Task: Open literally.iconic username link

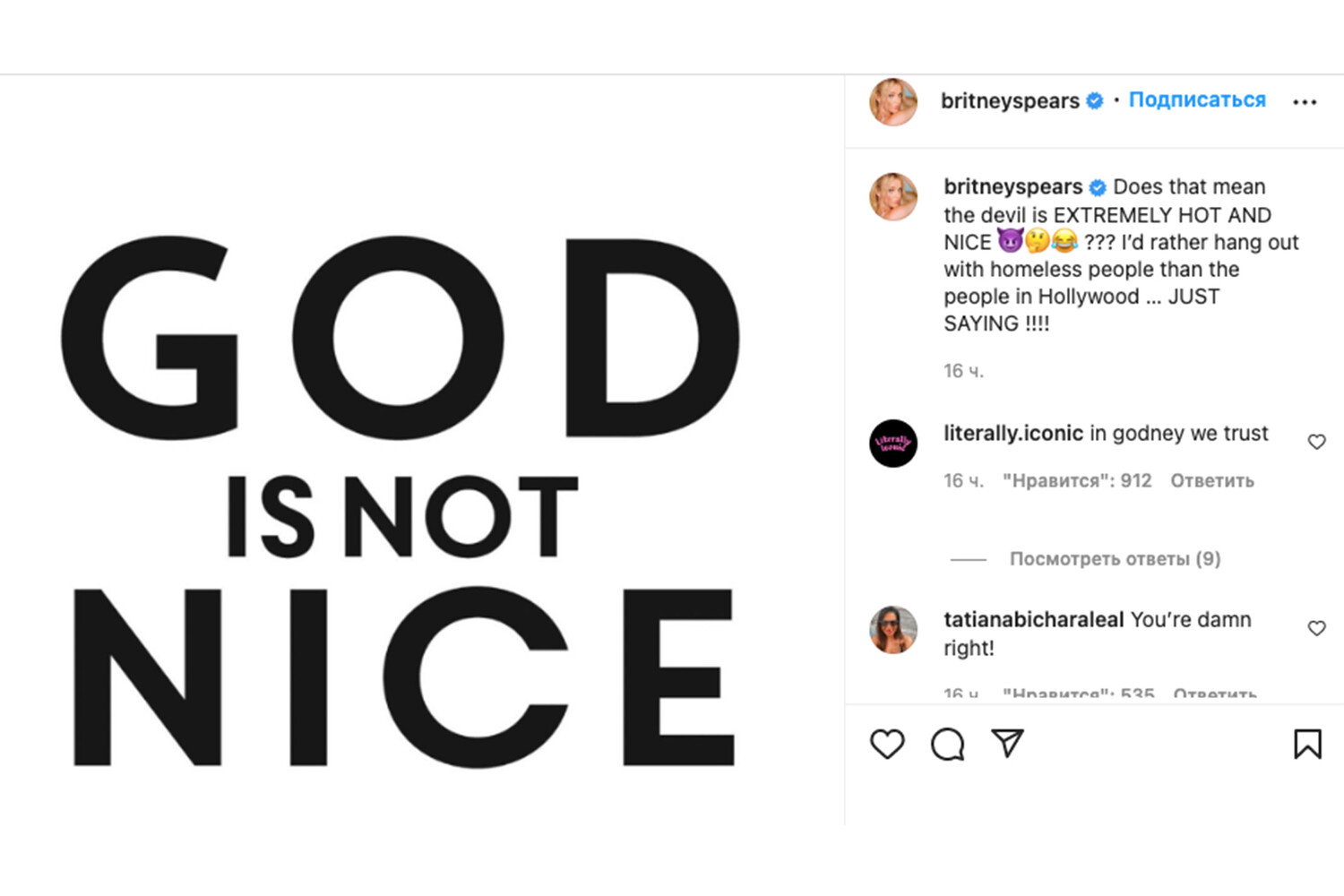Action: (1012, 434)
